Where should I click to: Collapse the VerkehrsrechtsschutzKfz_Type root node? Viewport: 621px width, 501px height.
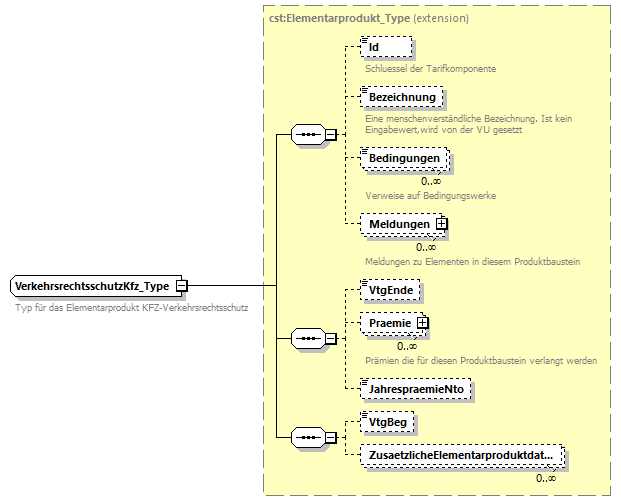tap(181, 286)
